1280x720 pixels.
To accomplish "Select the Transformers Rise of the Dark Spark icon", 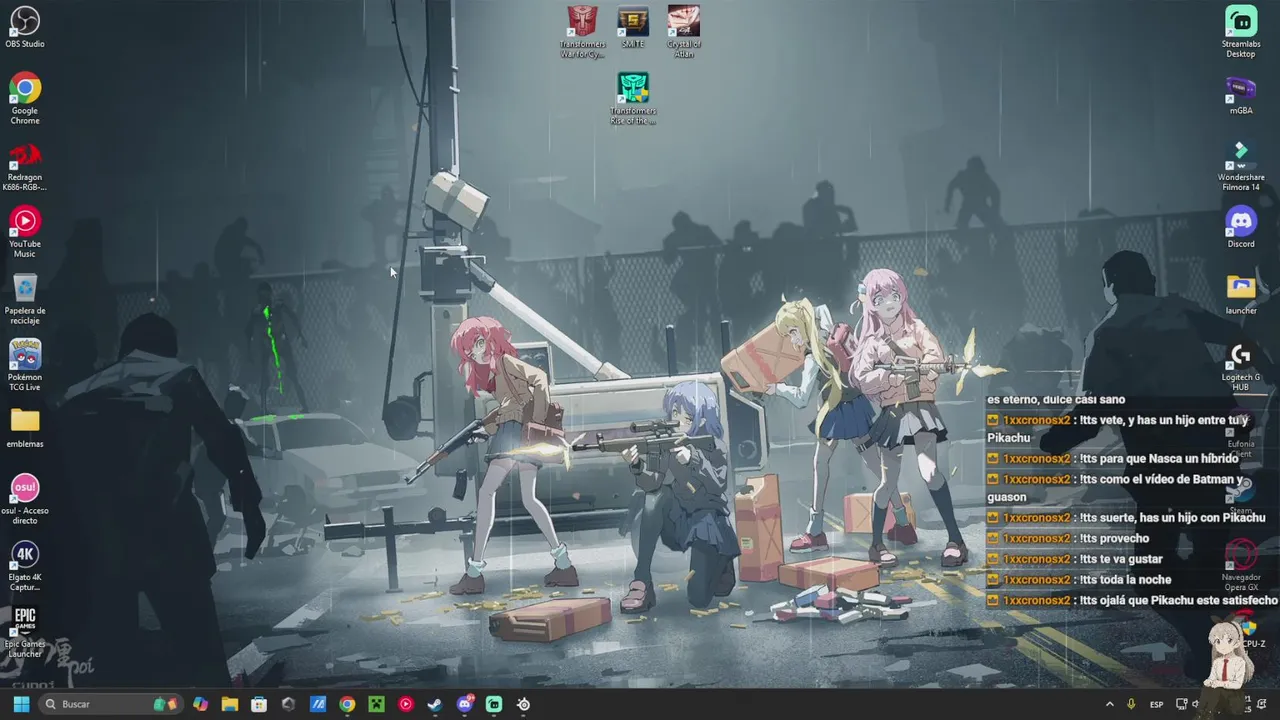I will click(633, 99).
